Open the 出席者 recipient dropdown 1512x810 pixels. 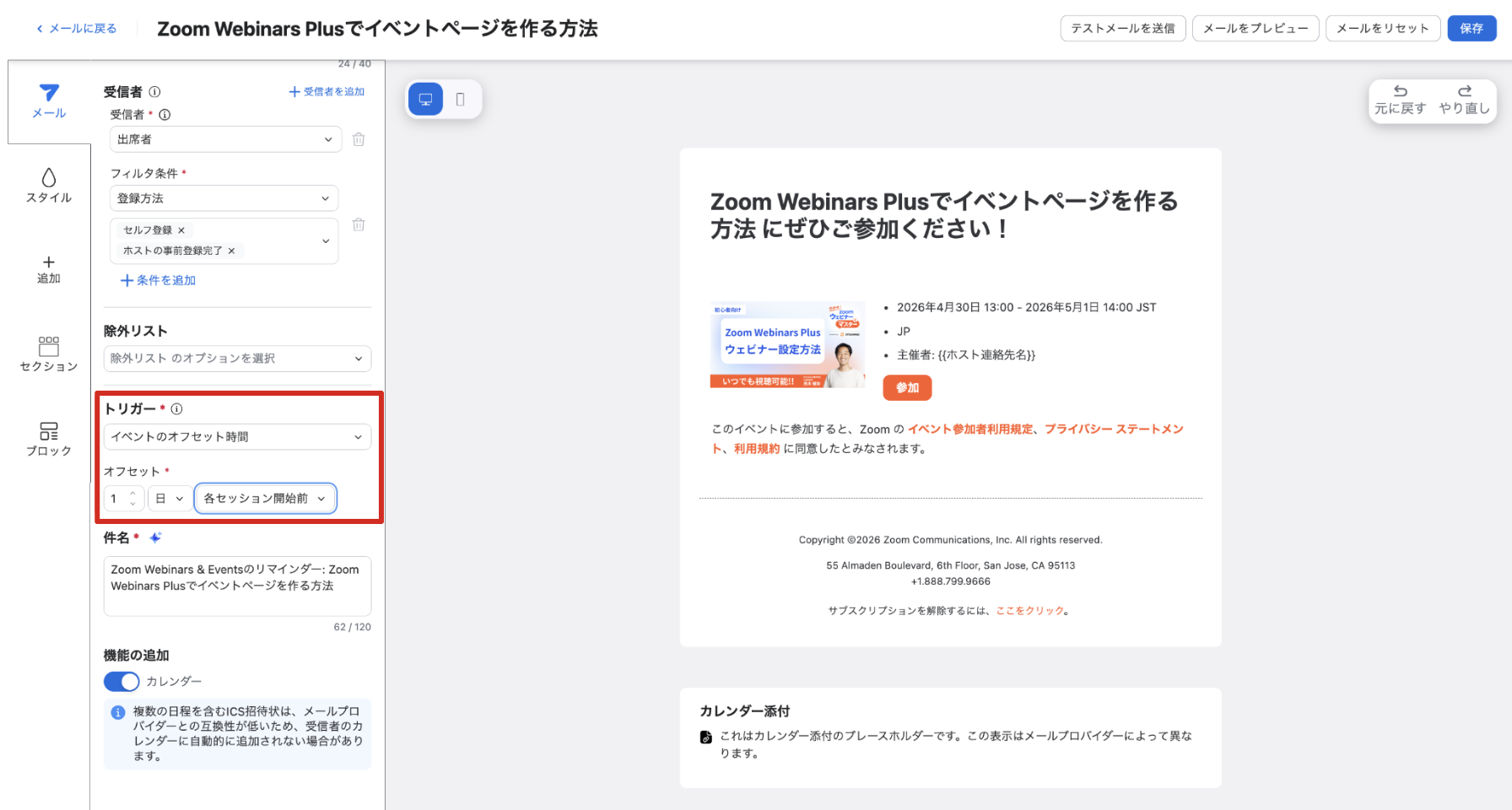[x=225, y=139]
